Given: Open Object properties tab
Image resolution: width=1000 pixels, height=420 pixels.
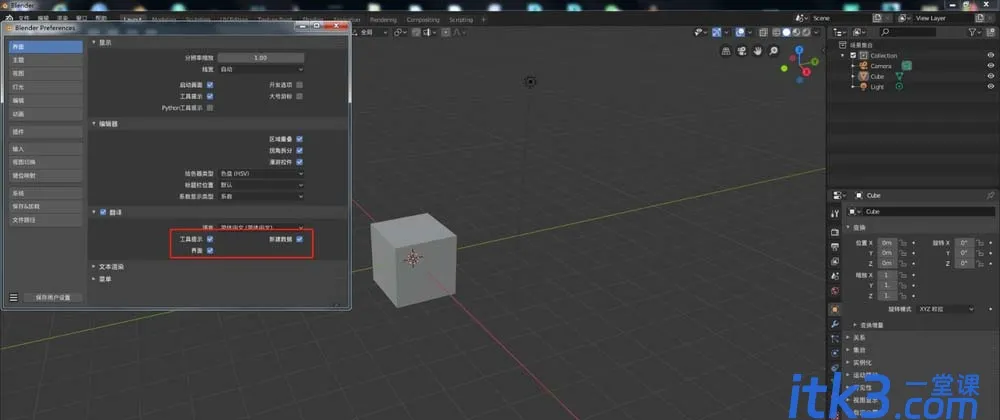Looking at the screenshot, I should pyautogui.click(x=835, y=309).
